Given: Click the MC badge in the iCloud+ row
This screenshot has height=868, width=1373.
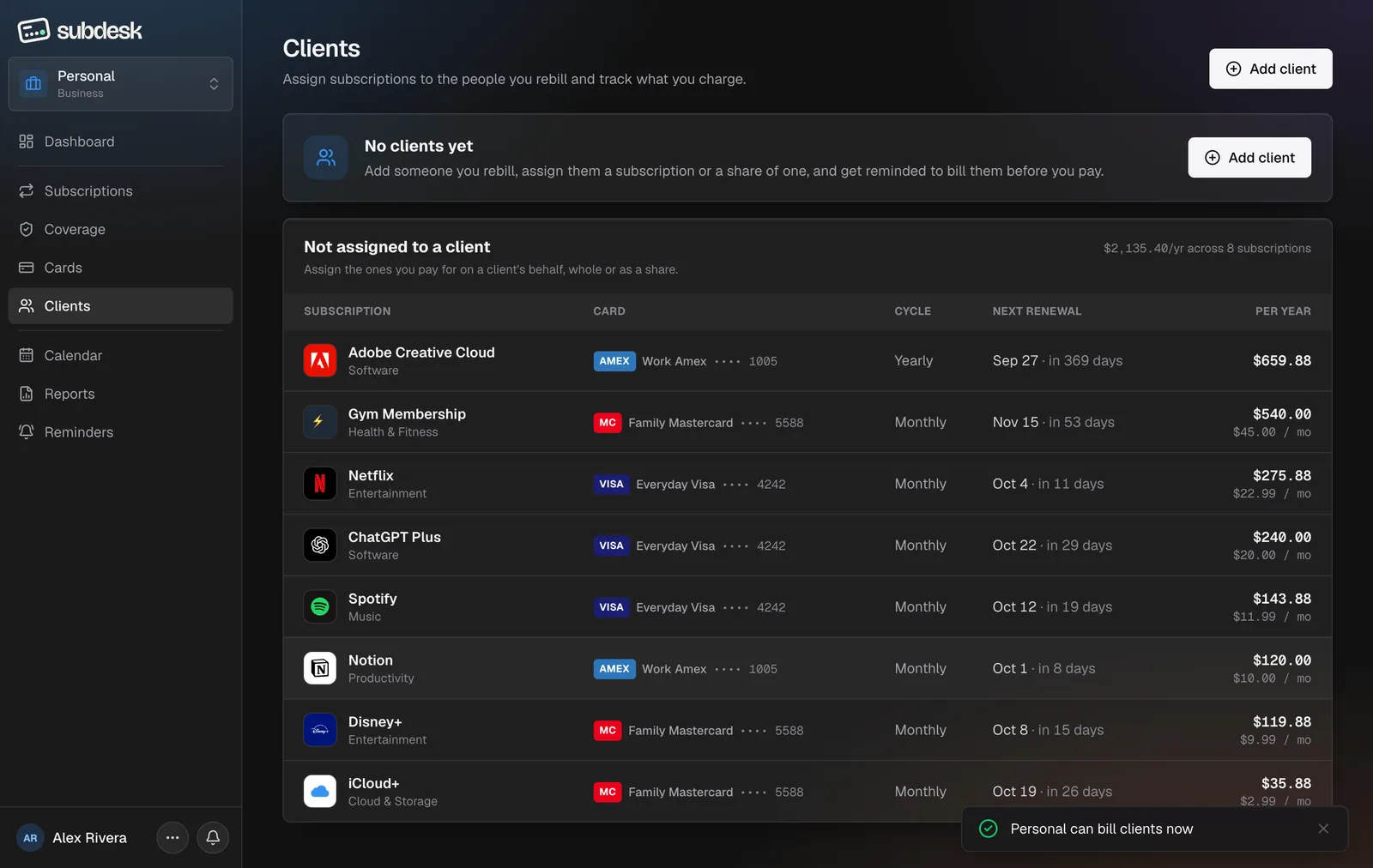Looking at the screenshot, I should coord(608,793).
